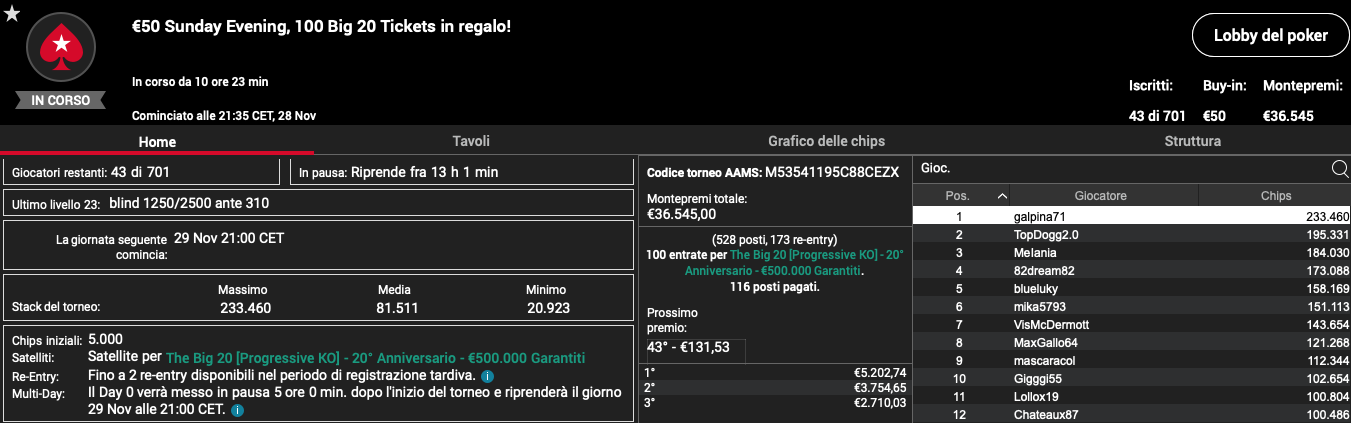Click the favorite star icon

12,12
